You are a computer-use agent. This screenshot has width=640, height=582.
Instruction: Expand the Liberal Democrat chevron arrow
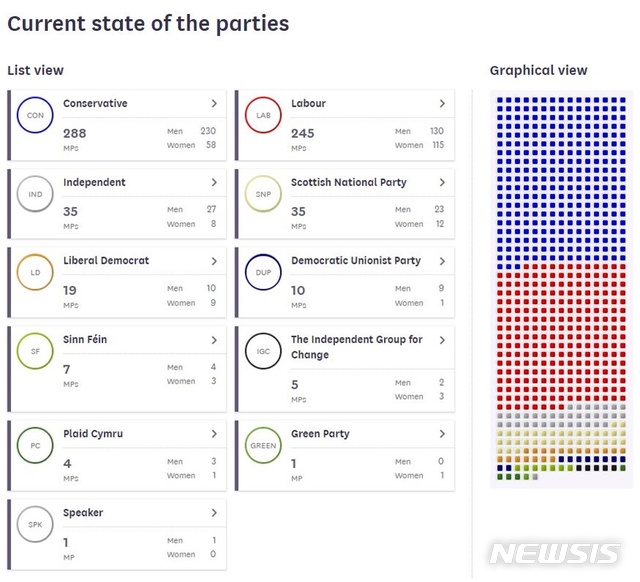214,261
